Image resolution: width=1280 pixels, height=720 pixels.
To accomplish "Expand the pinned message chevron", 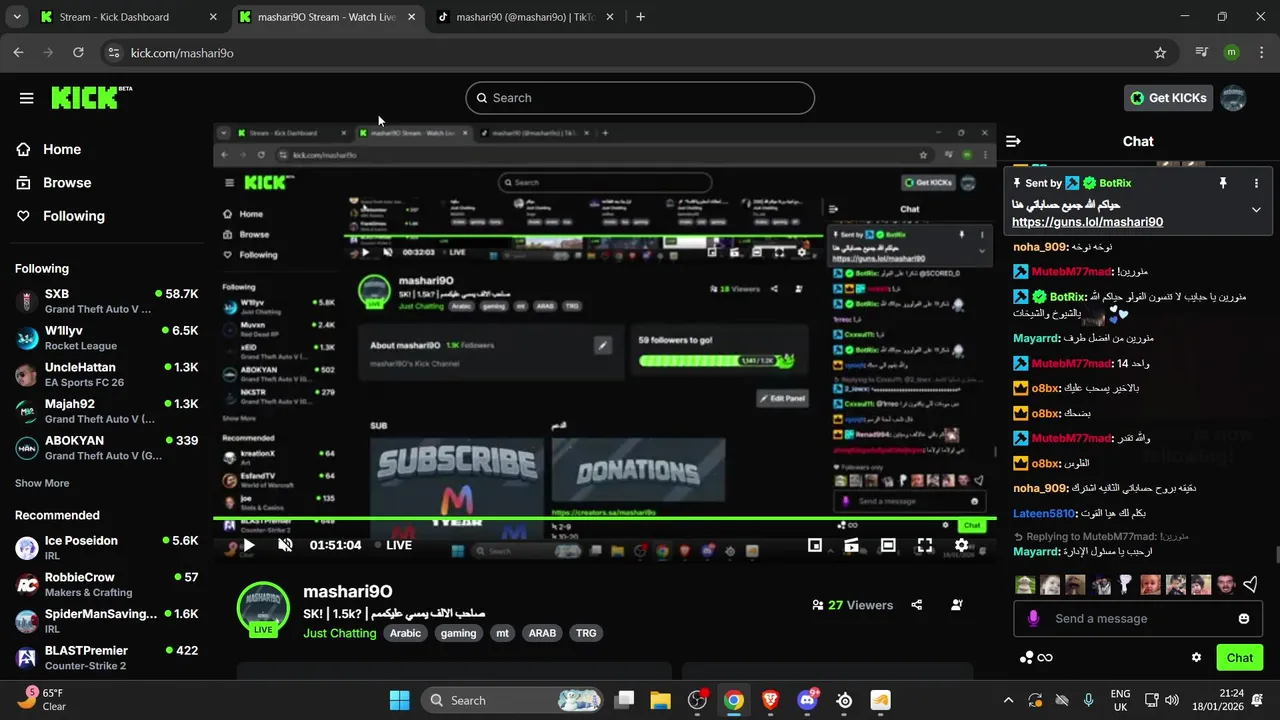I will tap(1256, 209).
